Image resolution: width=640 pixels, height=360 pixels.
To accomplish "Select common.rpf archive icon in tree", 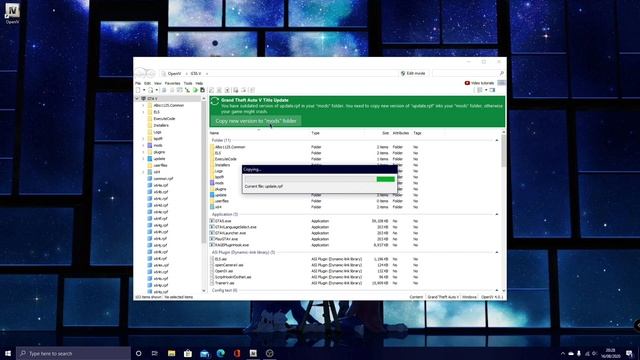I will [150, 179].
